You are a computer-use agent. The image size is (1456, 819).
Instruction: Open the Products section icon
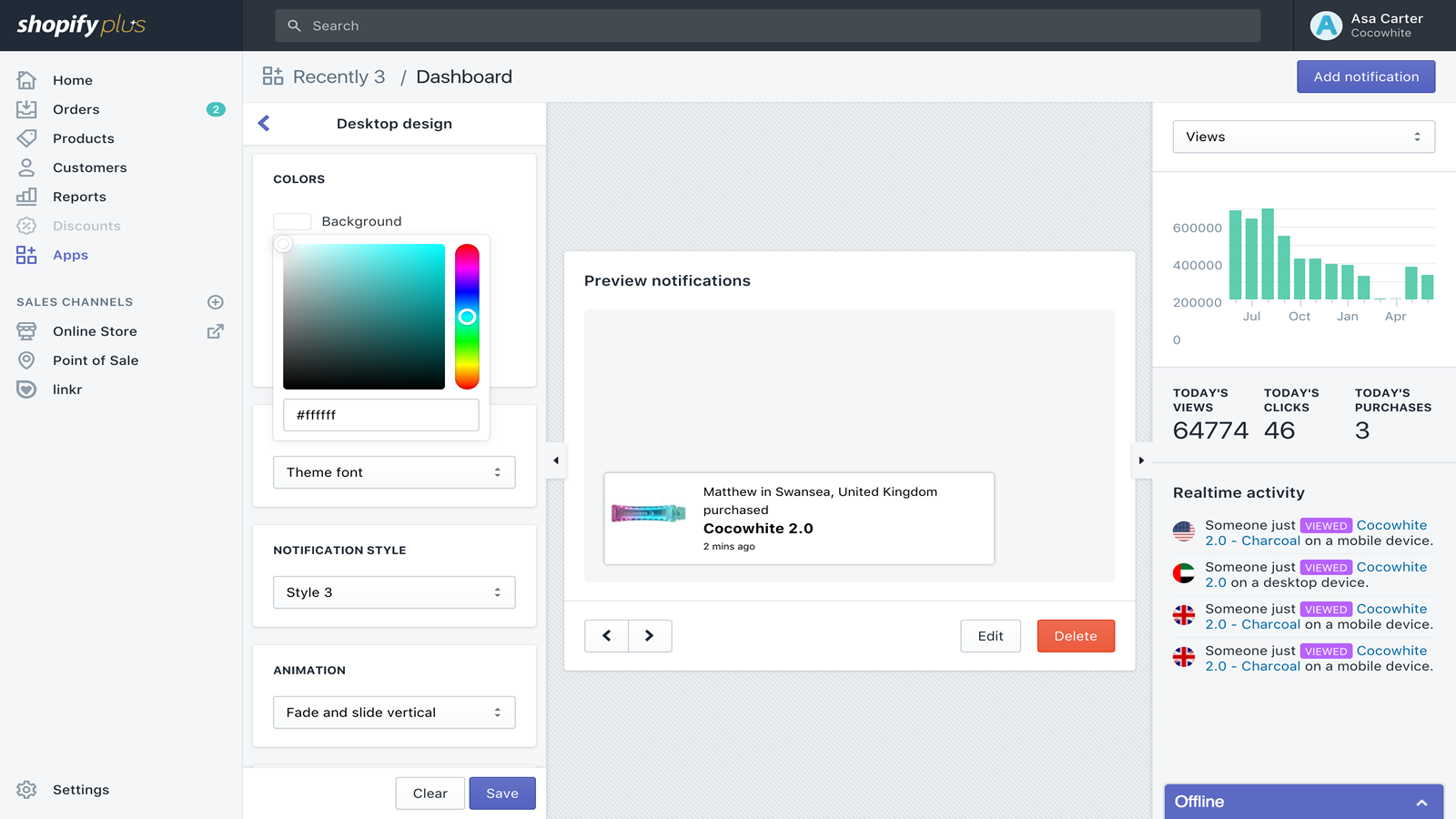tap(26, 138)
